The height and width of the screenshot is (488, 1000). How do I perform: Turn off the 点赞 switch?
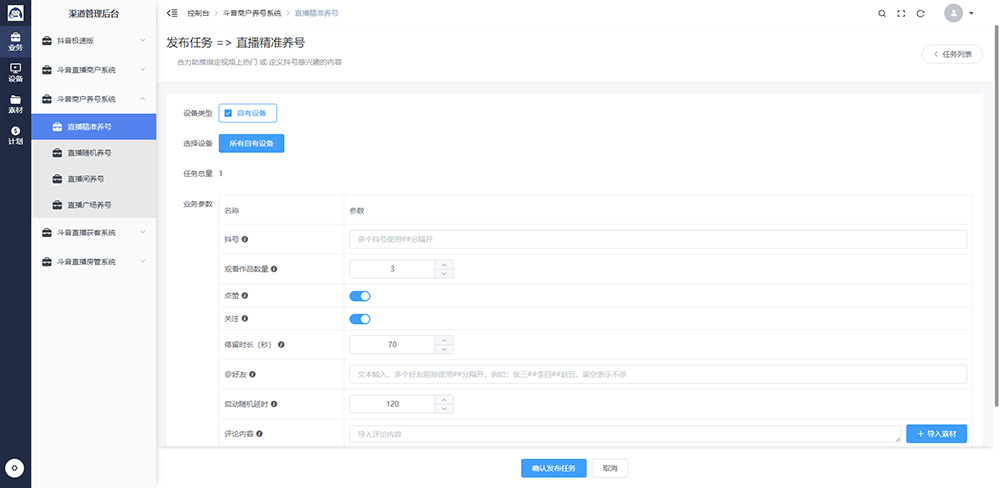tap(360, 296)
